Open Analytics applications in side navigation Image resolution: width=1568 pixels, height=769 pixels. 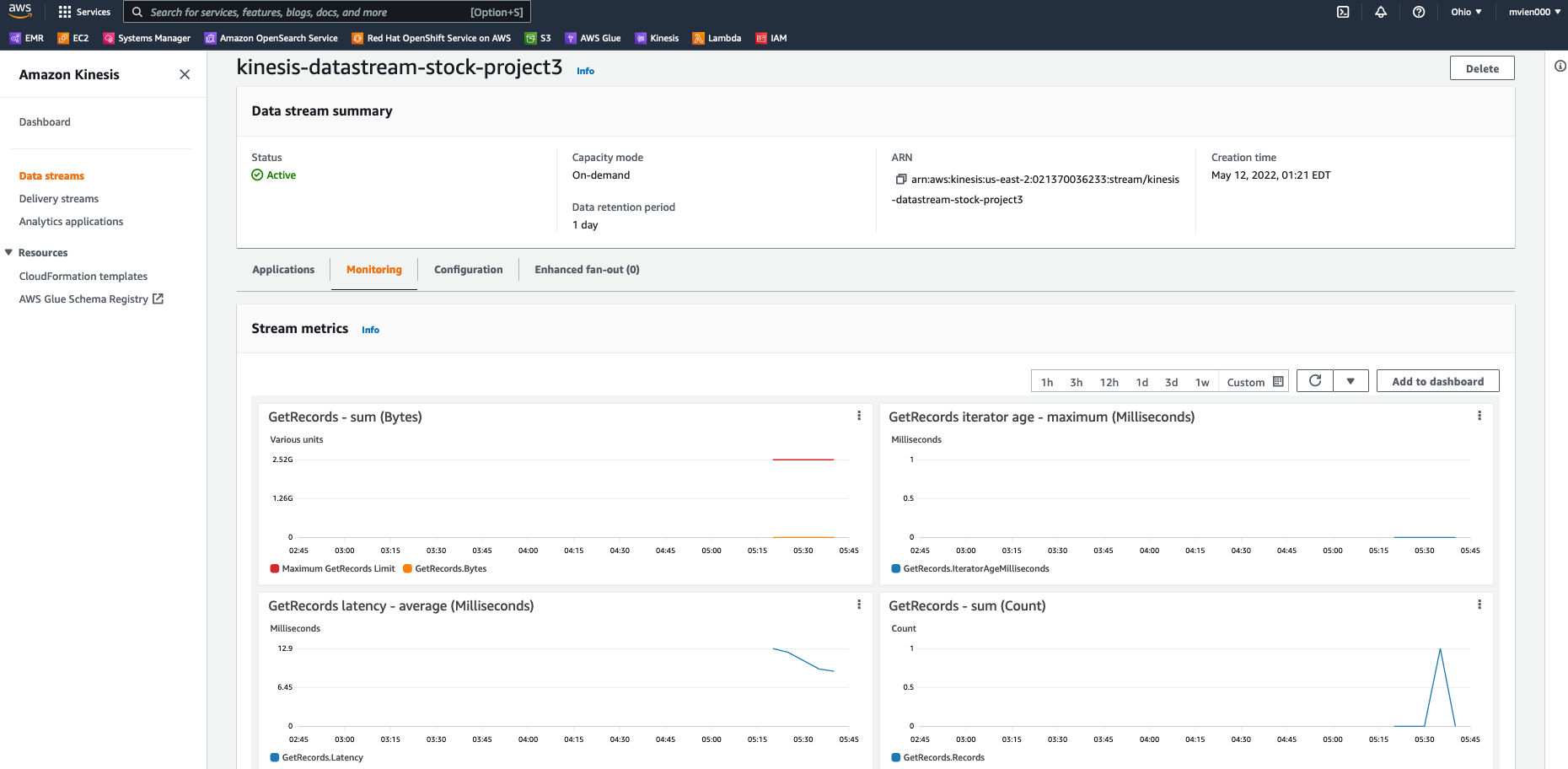click(x=71, y=222)
